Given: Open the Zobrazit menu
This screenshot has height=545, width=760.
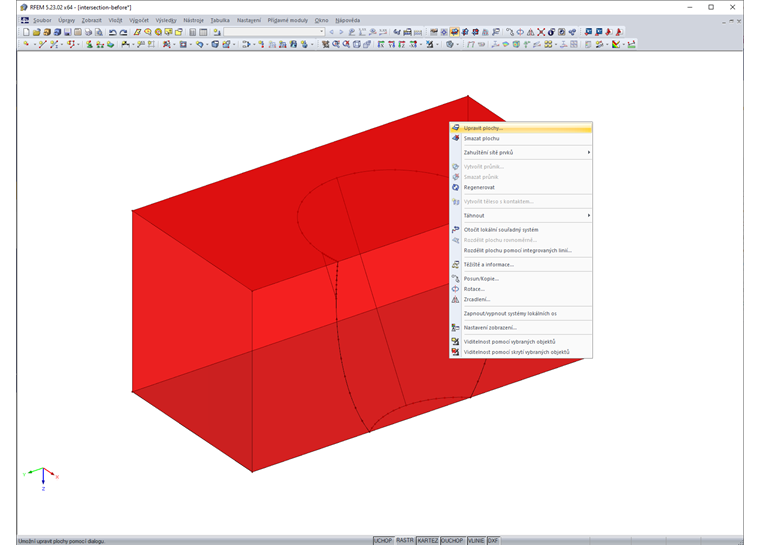Looking at the screenshot, I should point(92,20).
